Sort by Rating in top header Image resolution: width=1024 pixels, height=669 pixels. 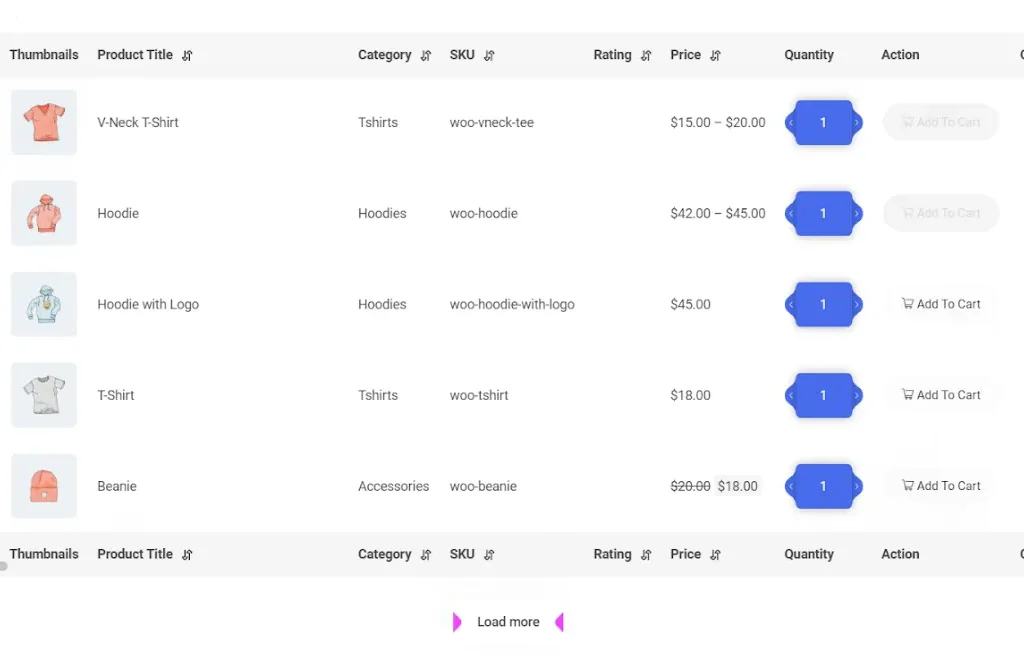tap(646, 56)
